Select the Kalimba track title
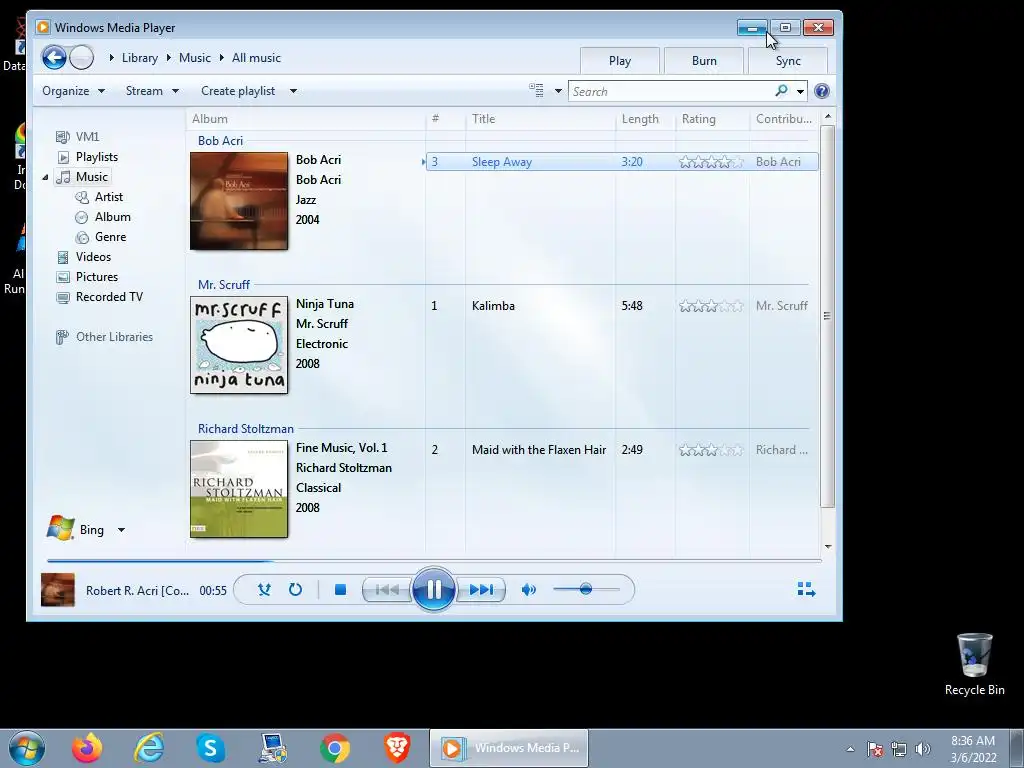This screenshot has height=768, width=1024. click(493, 306)
